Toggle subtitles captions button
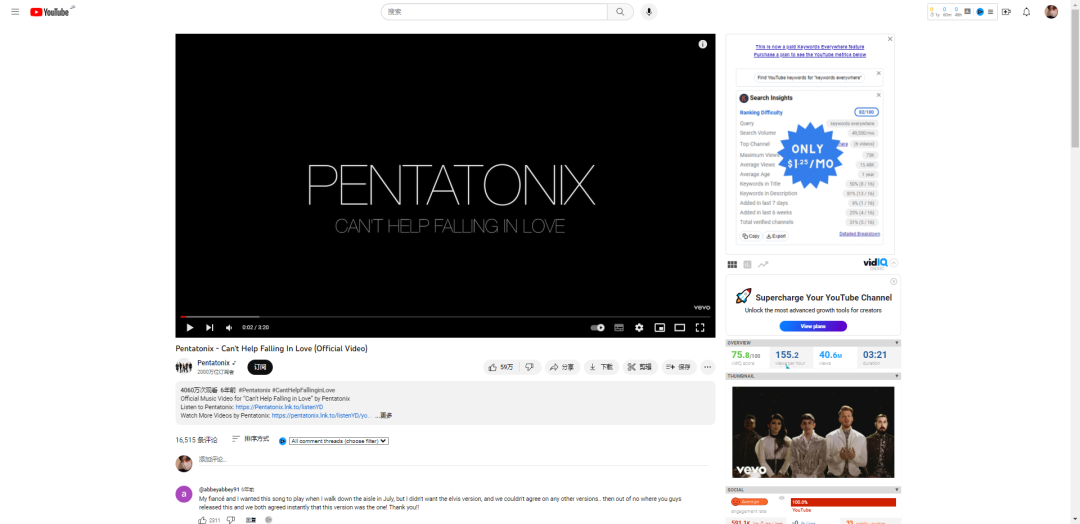1080x524 pixels. [x=619, y=328]
